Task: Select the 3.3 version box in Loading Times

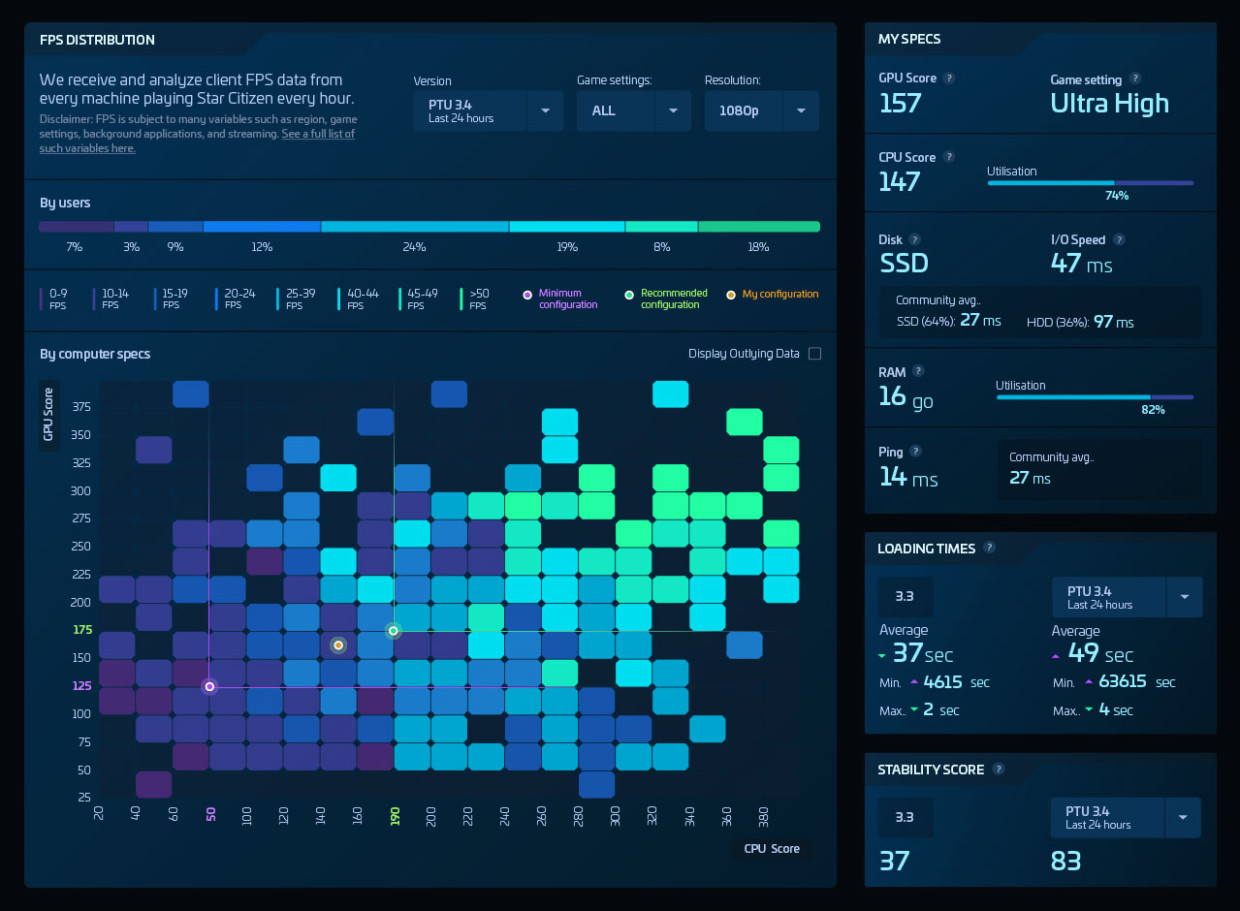Action: click(905, 596)
